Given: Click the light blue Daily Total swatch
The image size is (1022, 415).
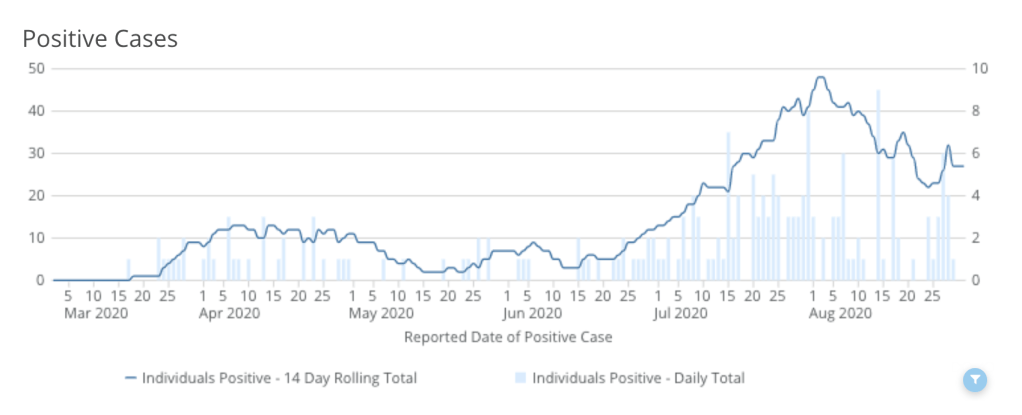Looking at the screenshot, I should [x=520, y=378].
